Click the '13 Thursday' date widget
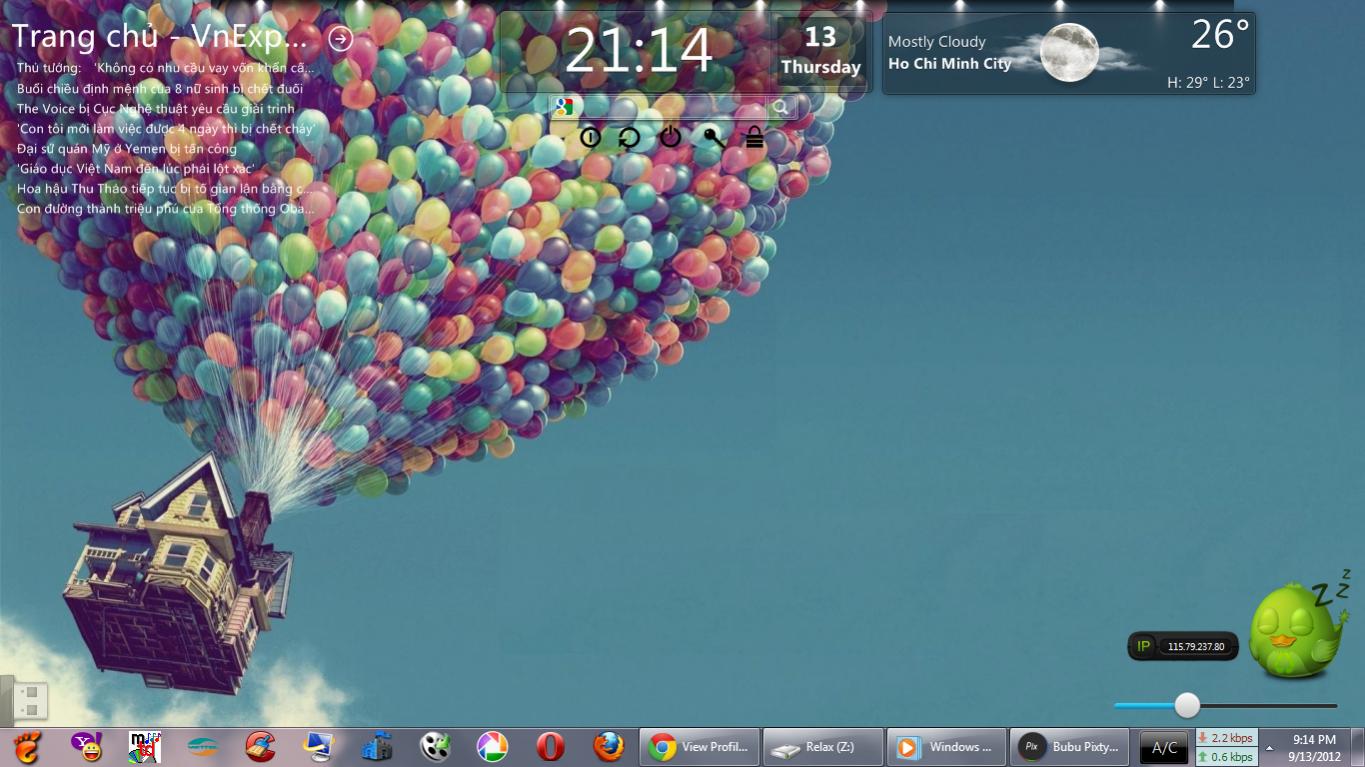This screenshot has width=1365, height=767. click(821, 50)
